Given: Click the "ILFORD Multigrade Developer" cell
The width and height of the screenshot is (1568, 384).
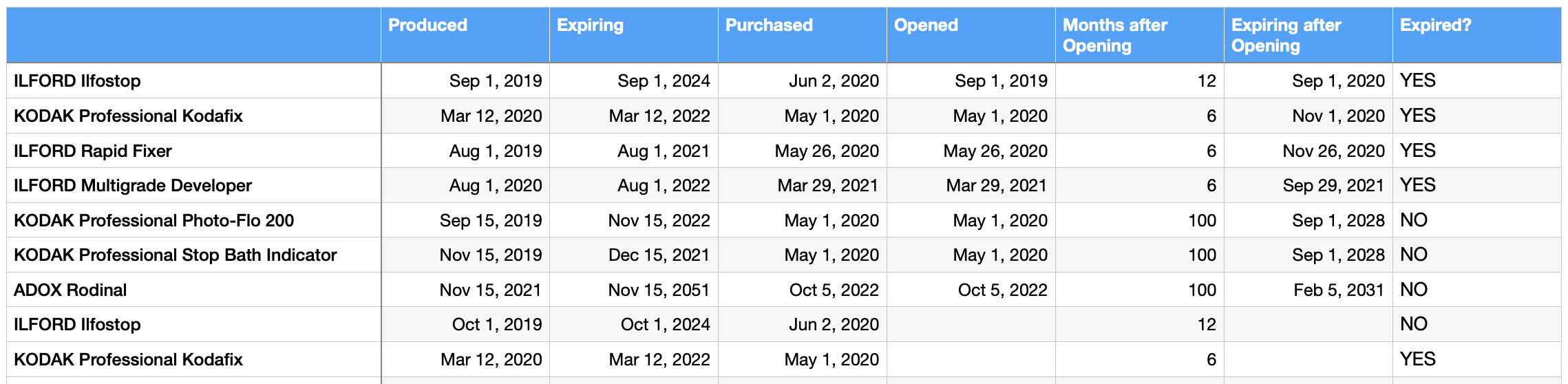Looking at the screenshot, I should (x=133, y=186).
